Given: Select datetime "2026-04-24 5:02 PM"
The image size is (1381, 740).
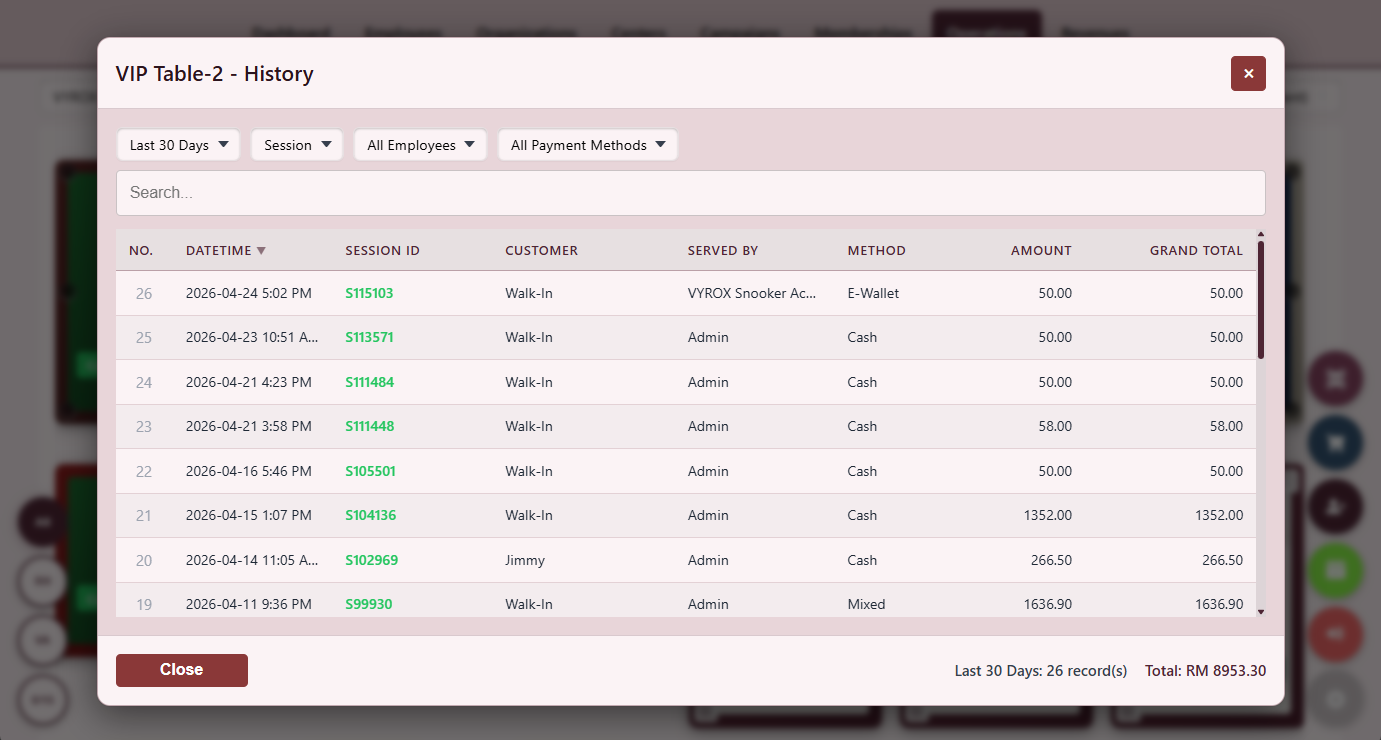Looking at the screenshot, I should (x=249, y=294).
